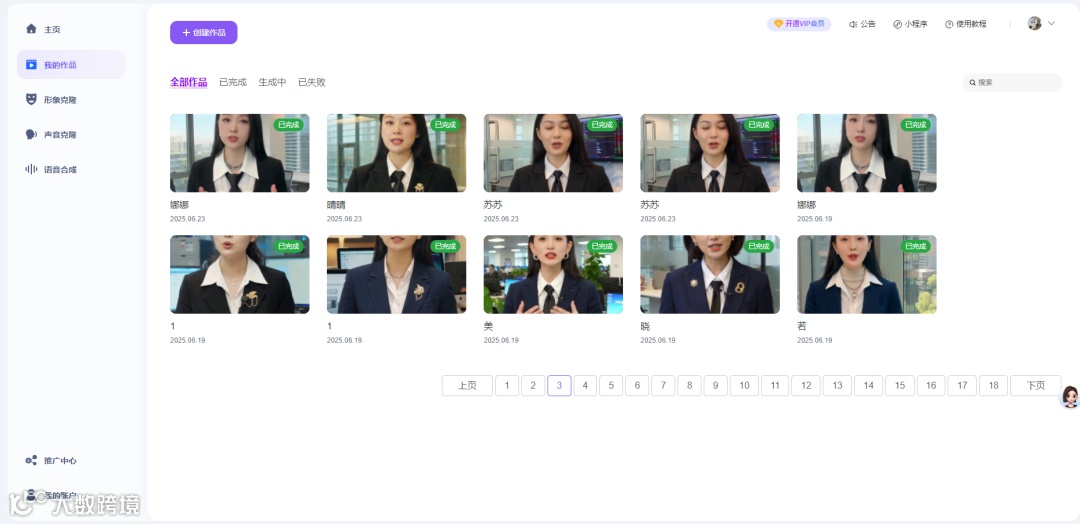The image size is (1080, 524).
Task: Click the title text 若
Action: click(x=802, y=326)
